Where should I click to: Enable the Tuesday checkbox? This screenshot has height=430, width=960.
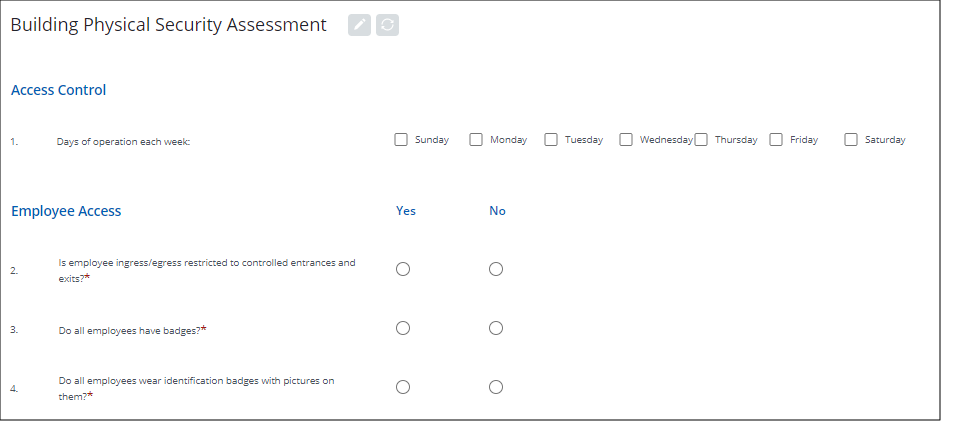coord(551,140)
